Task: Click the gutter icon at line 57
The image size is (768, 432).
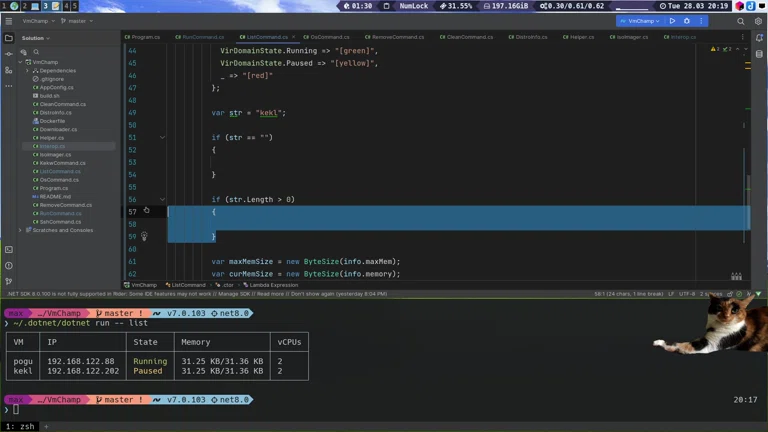Action: click(x=146, y=210)
